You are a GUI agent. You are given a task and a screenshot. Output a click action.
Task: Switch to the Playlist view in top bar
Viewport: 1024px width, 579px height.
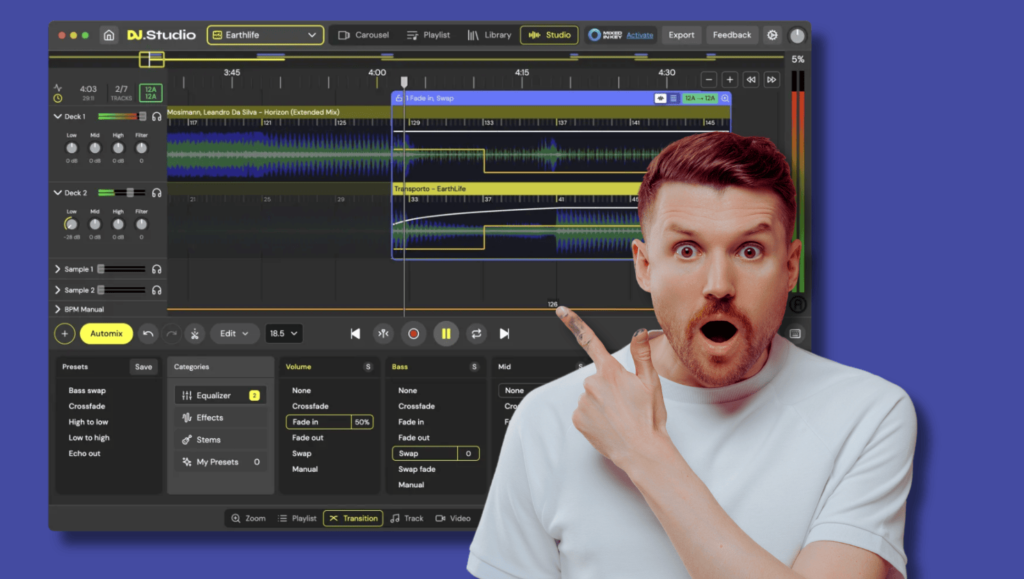428,35
